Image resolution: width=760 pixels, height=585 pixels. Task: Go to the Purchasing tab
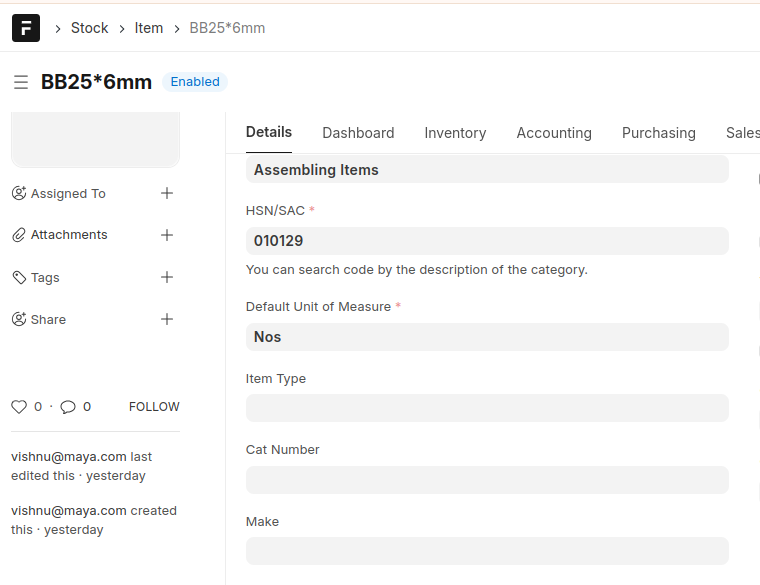[658, 133]
